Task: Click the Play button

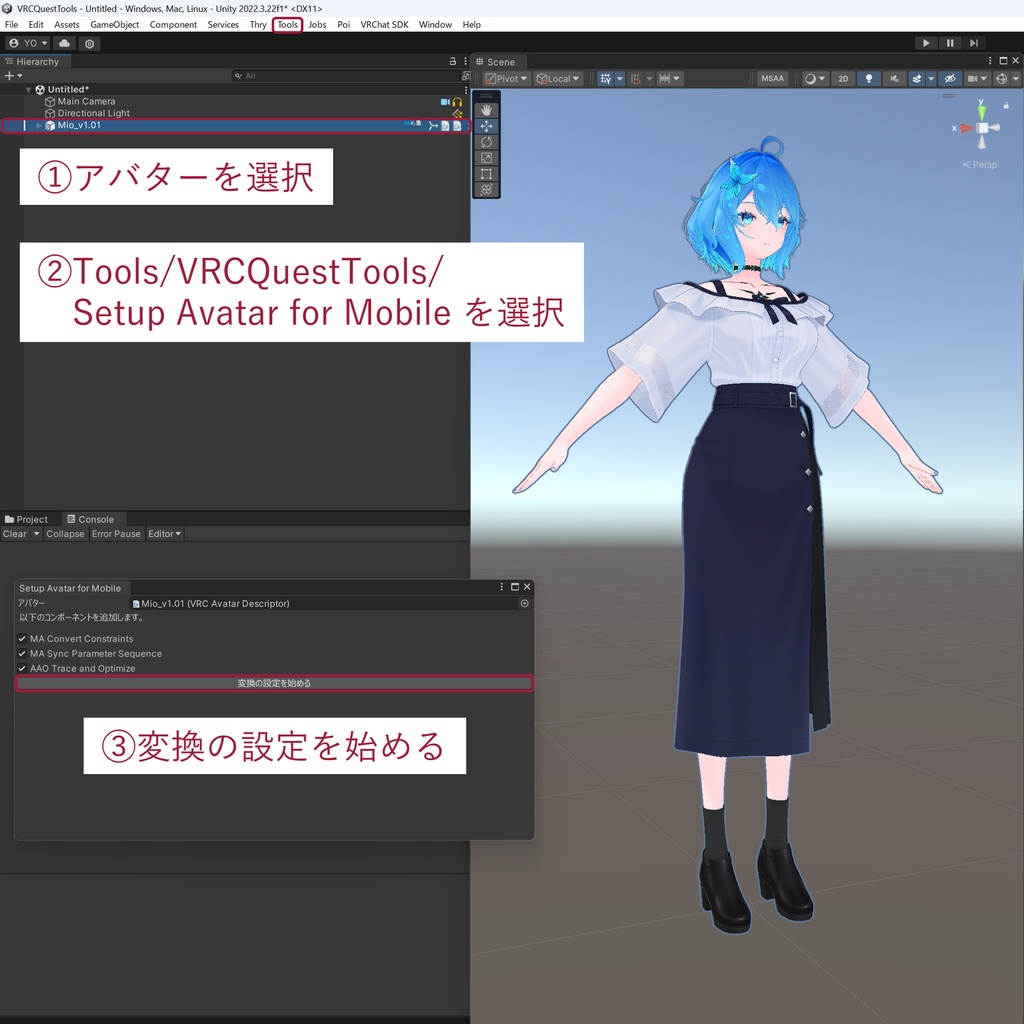Action: [x=925, y=43]
